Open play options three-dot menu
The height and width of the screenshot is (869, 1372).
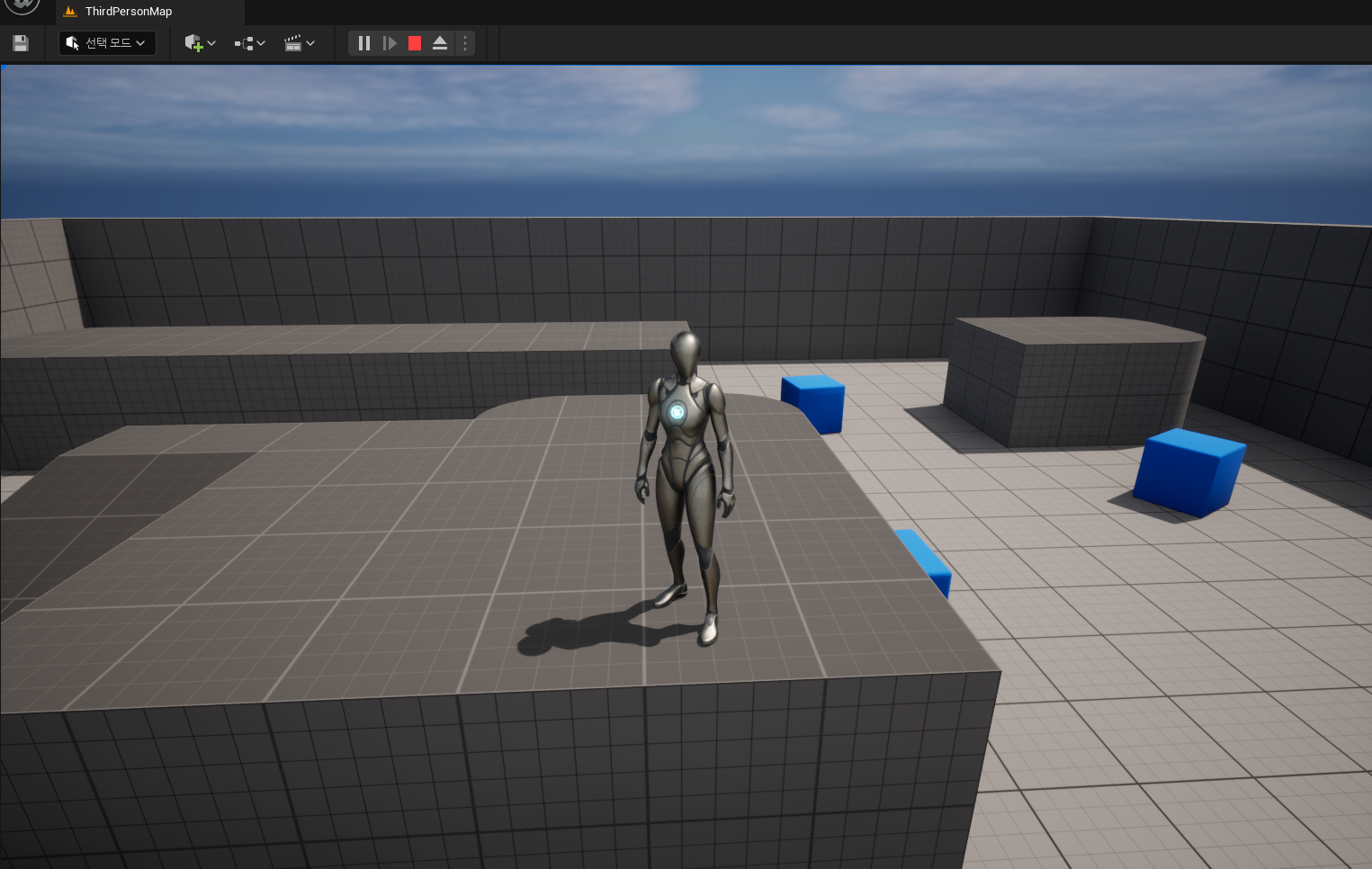click(x=464, y=43)
